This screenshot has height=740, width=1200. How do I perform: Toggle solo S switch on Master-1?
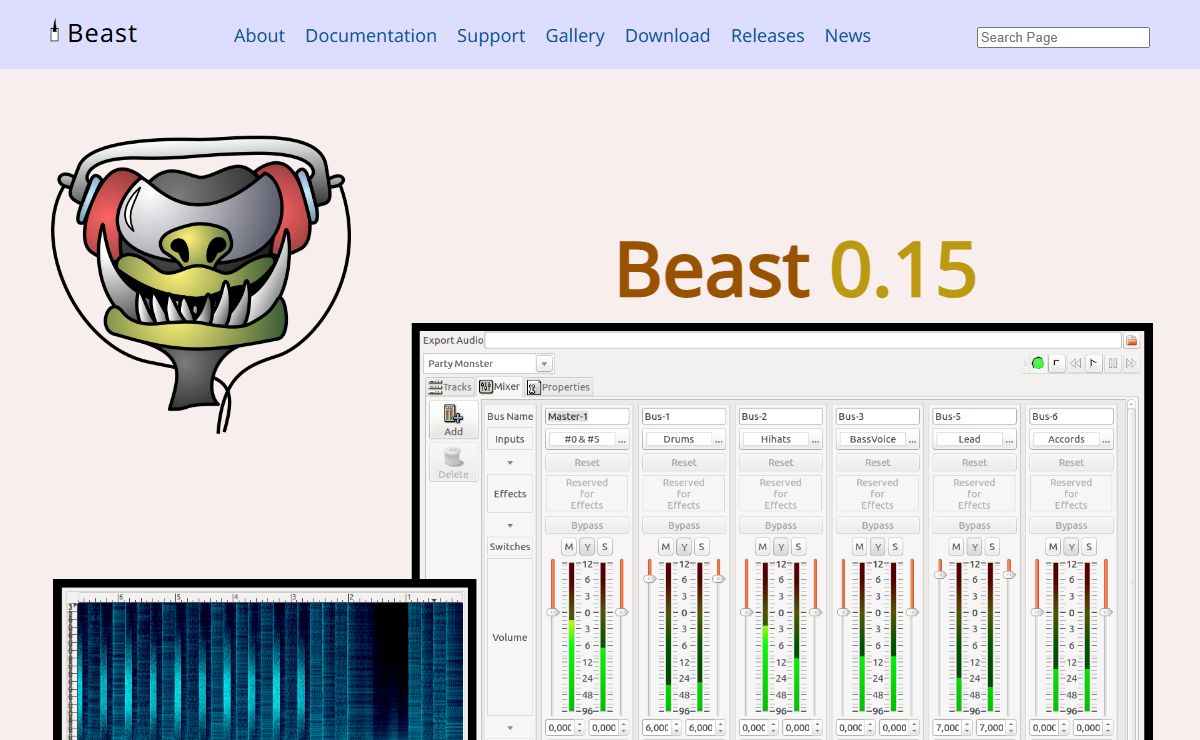(605, 547)
